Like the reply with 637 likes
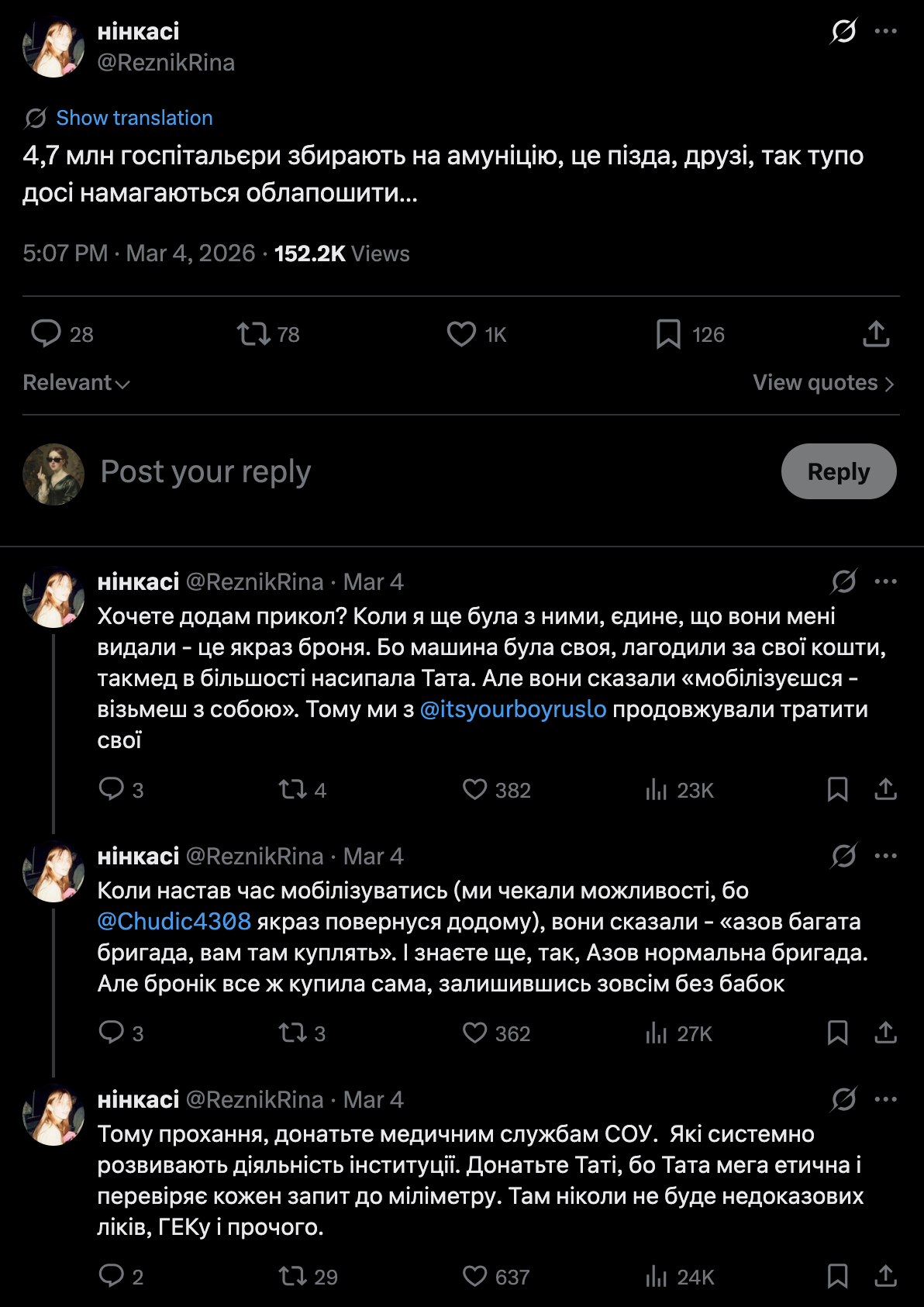The image size is (924, 1307). coord(474,1277)
